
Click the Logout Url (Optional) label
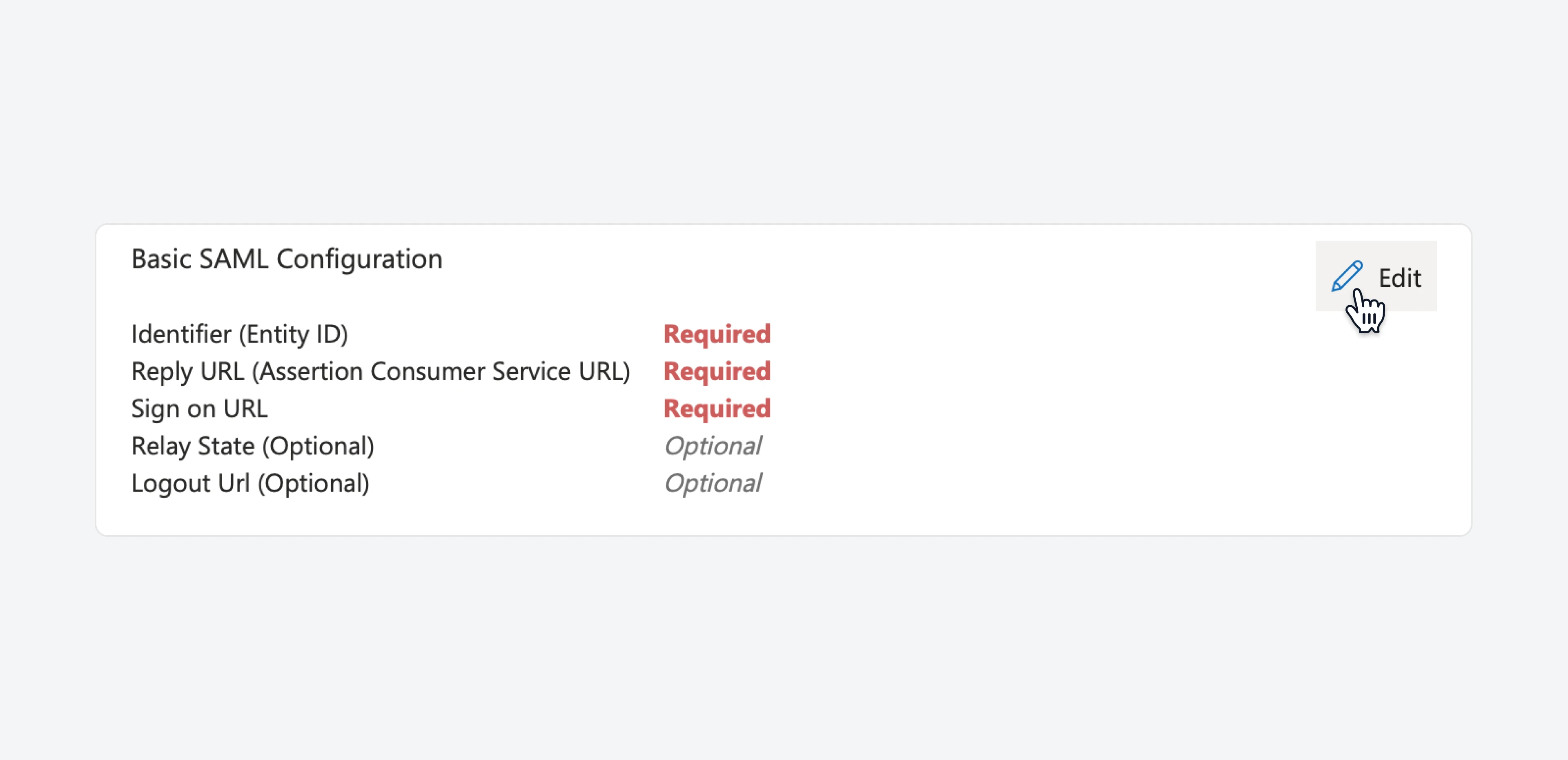coord(250,483)
